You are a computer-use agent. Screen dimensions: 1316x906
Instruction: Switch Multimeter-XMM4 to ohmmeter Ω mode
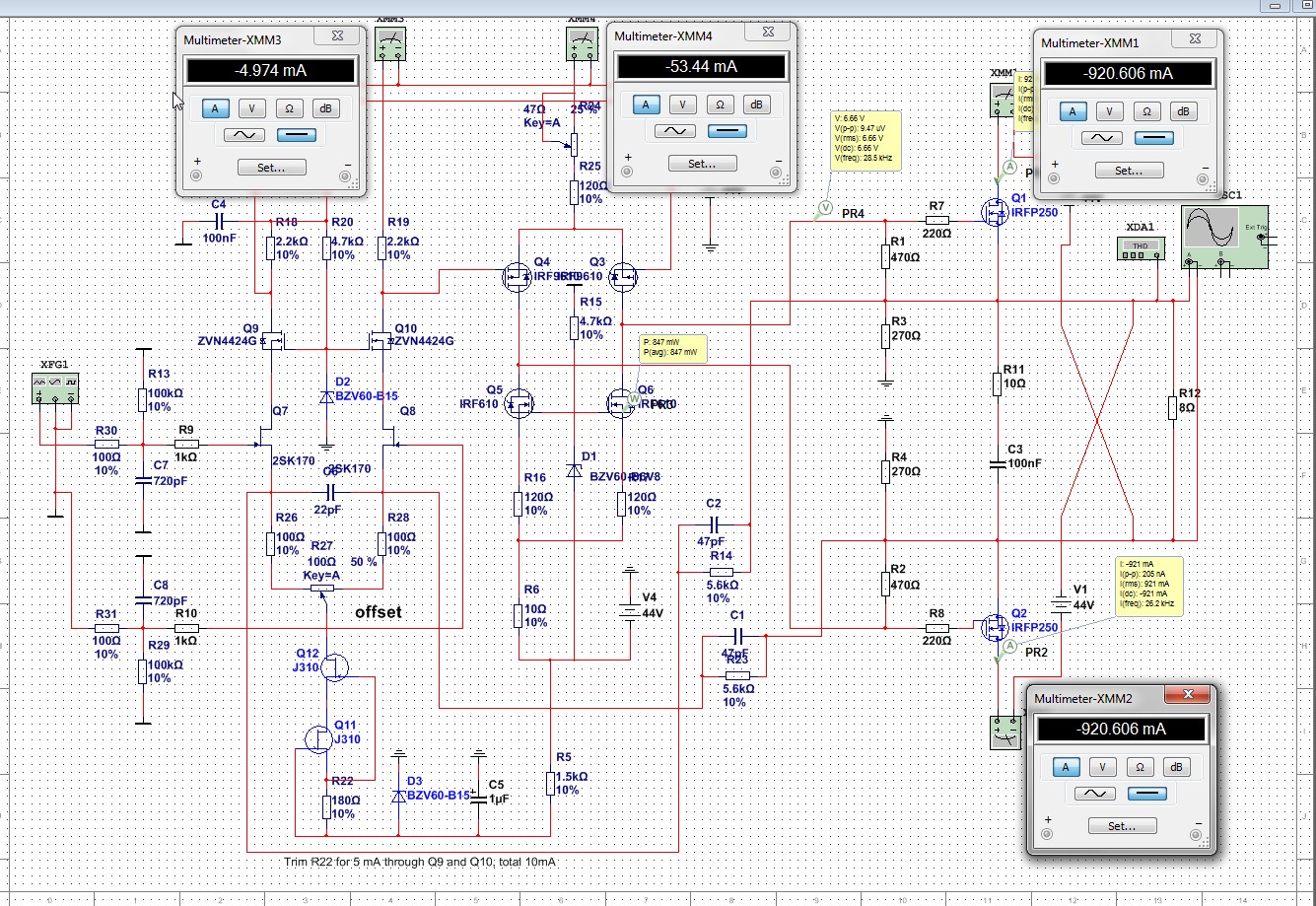720,104
